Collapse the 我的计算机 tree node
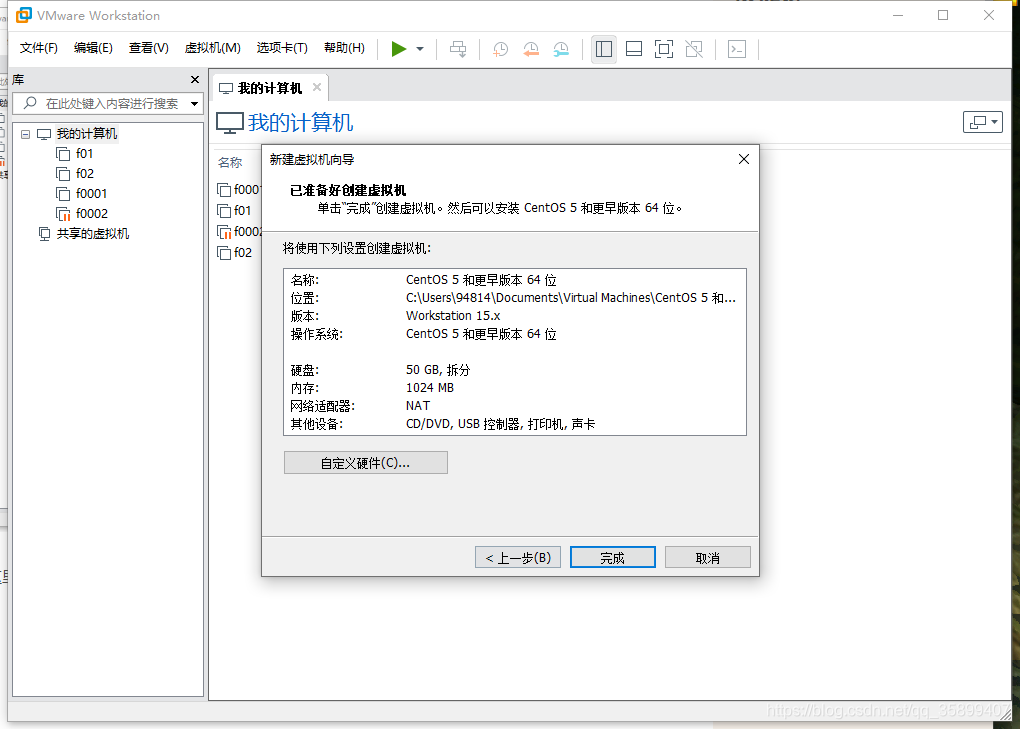 24,133
